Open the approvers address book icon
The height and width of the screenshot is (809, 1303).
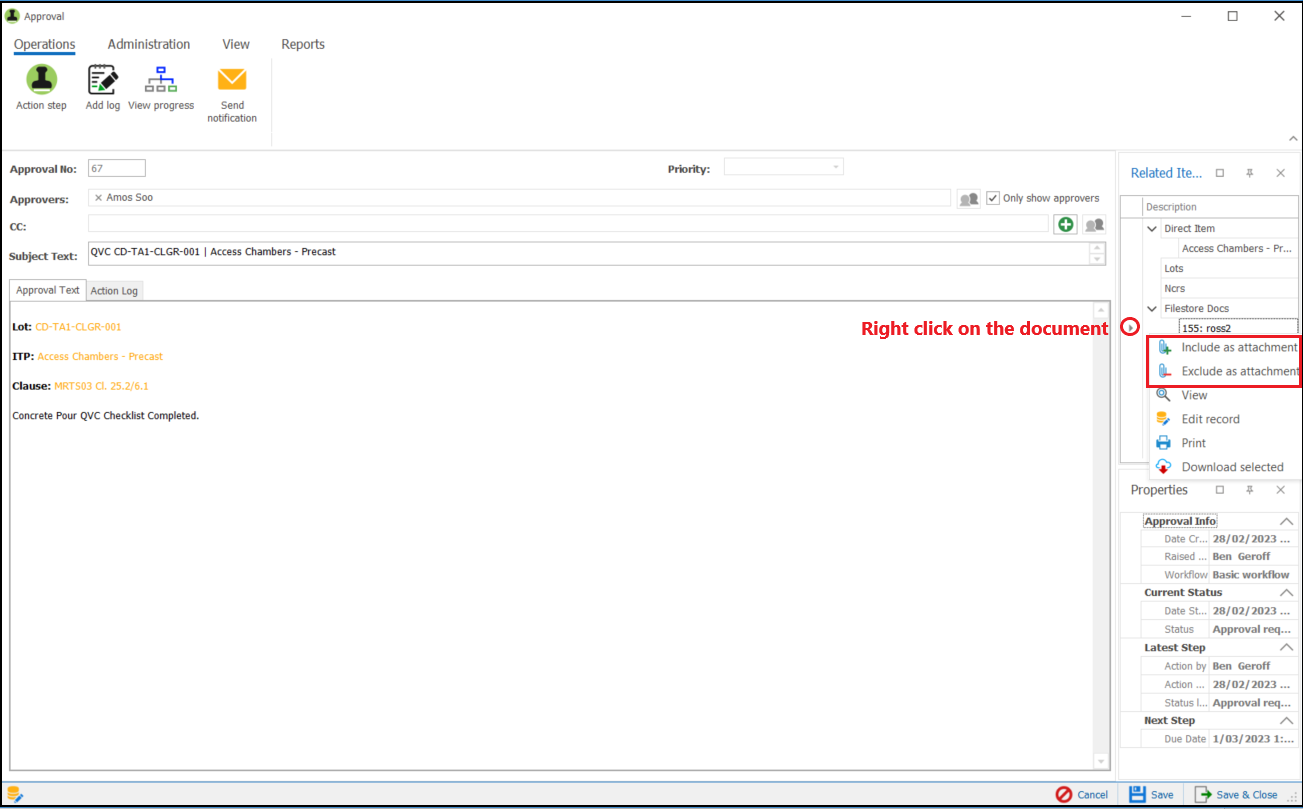tap(967, 198)
